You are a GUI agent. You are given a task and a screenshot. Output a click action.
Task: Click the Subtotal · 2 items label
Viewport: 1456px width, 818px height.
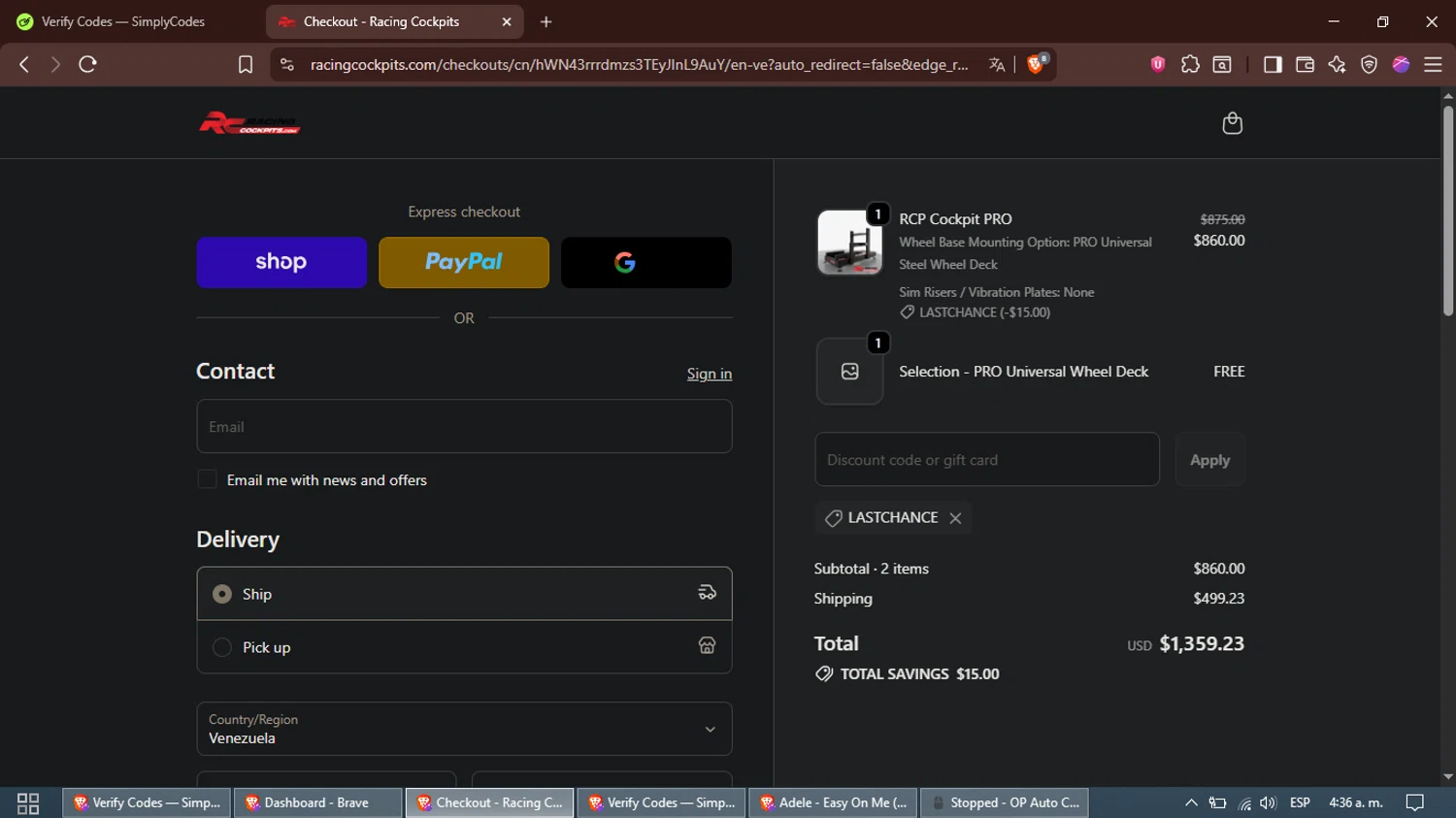pos(871,569)
